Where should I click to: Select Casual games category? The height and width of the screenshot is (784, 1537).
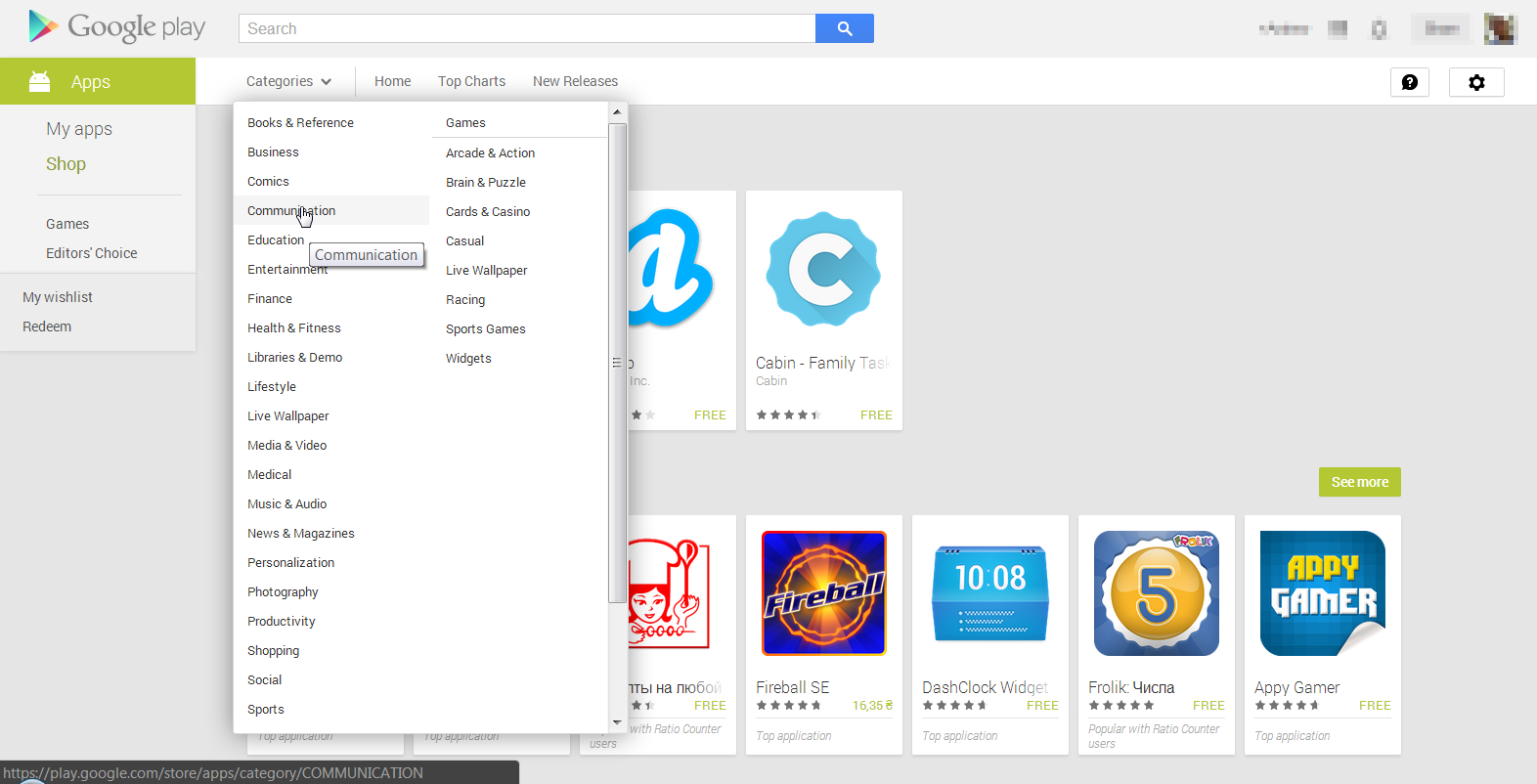pyautogui.click(x=464, y=240)
